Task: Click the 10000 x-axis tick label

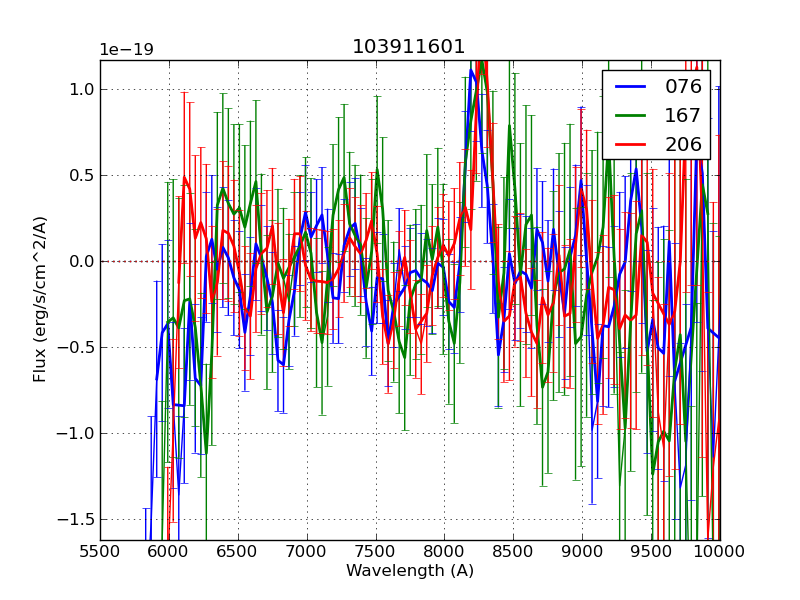Action: coord(719,551)
